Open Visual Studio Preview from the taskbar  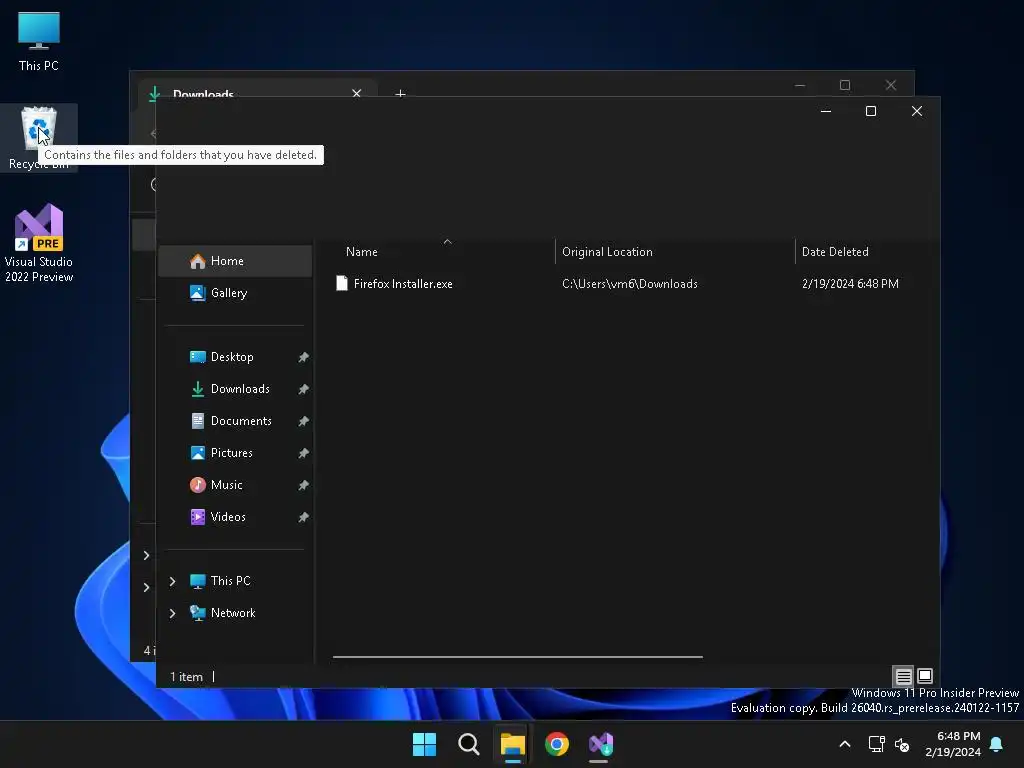pyautogui.click(x=601, y=744)
